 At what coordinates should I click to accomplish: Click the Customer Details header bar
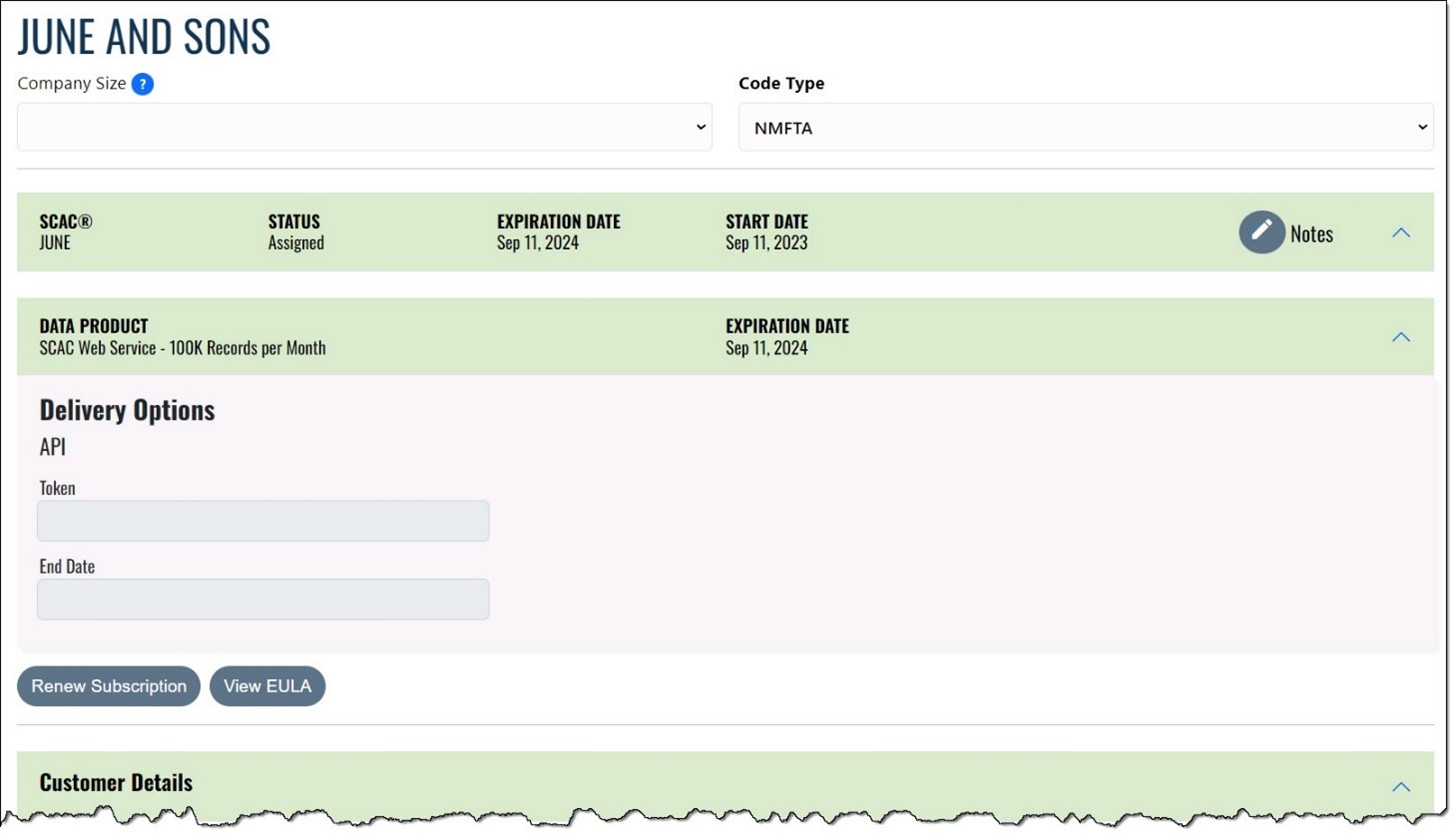click(115, 784)
